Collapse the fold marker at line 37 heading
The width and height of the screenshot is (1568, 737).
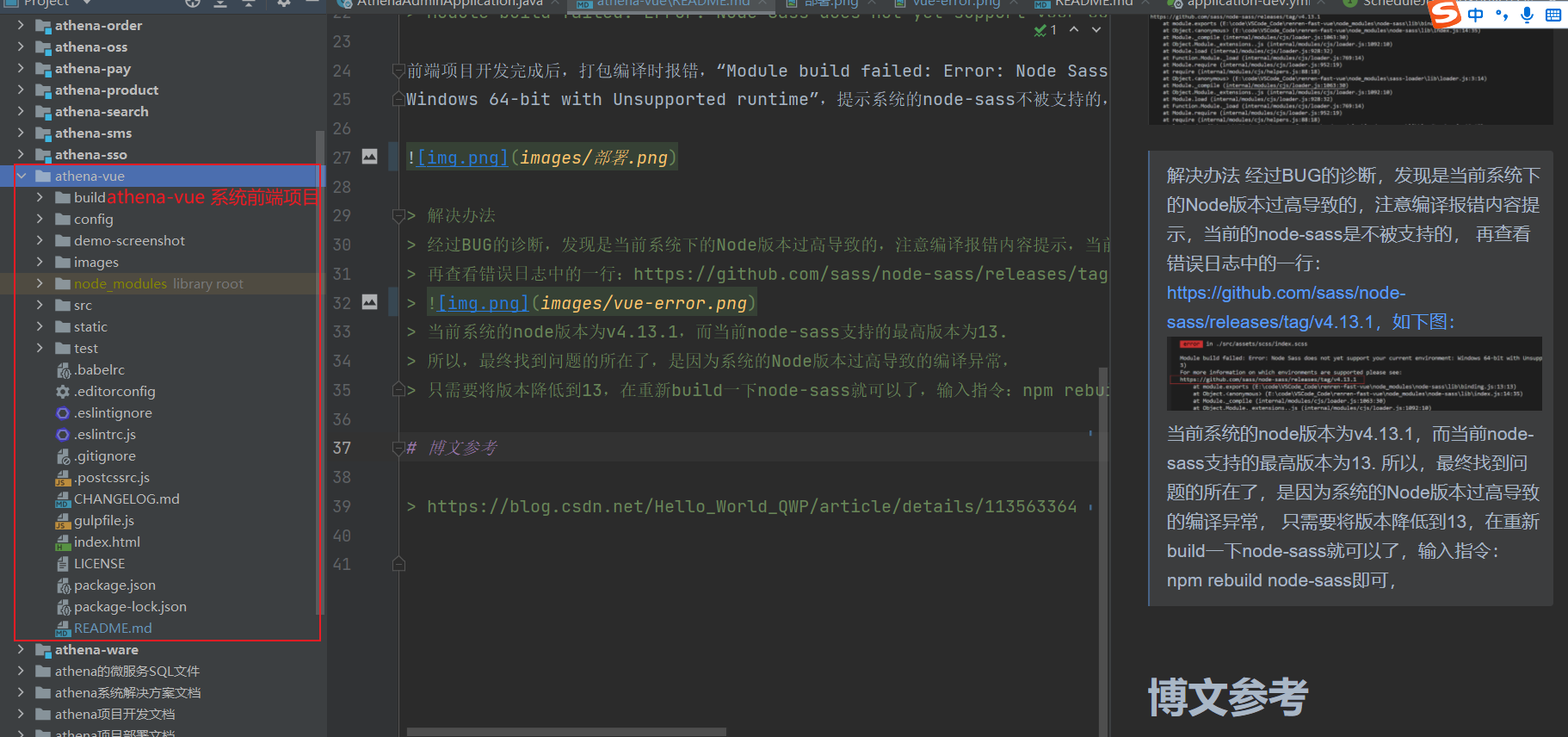(x=398, y=448)
